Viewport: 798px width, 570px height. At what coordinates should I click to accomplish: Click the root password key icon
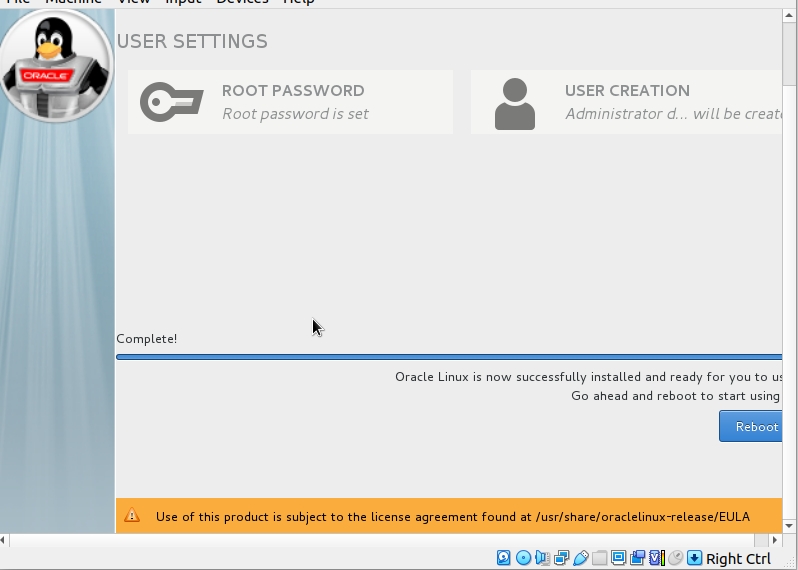172,102
